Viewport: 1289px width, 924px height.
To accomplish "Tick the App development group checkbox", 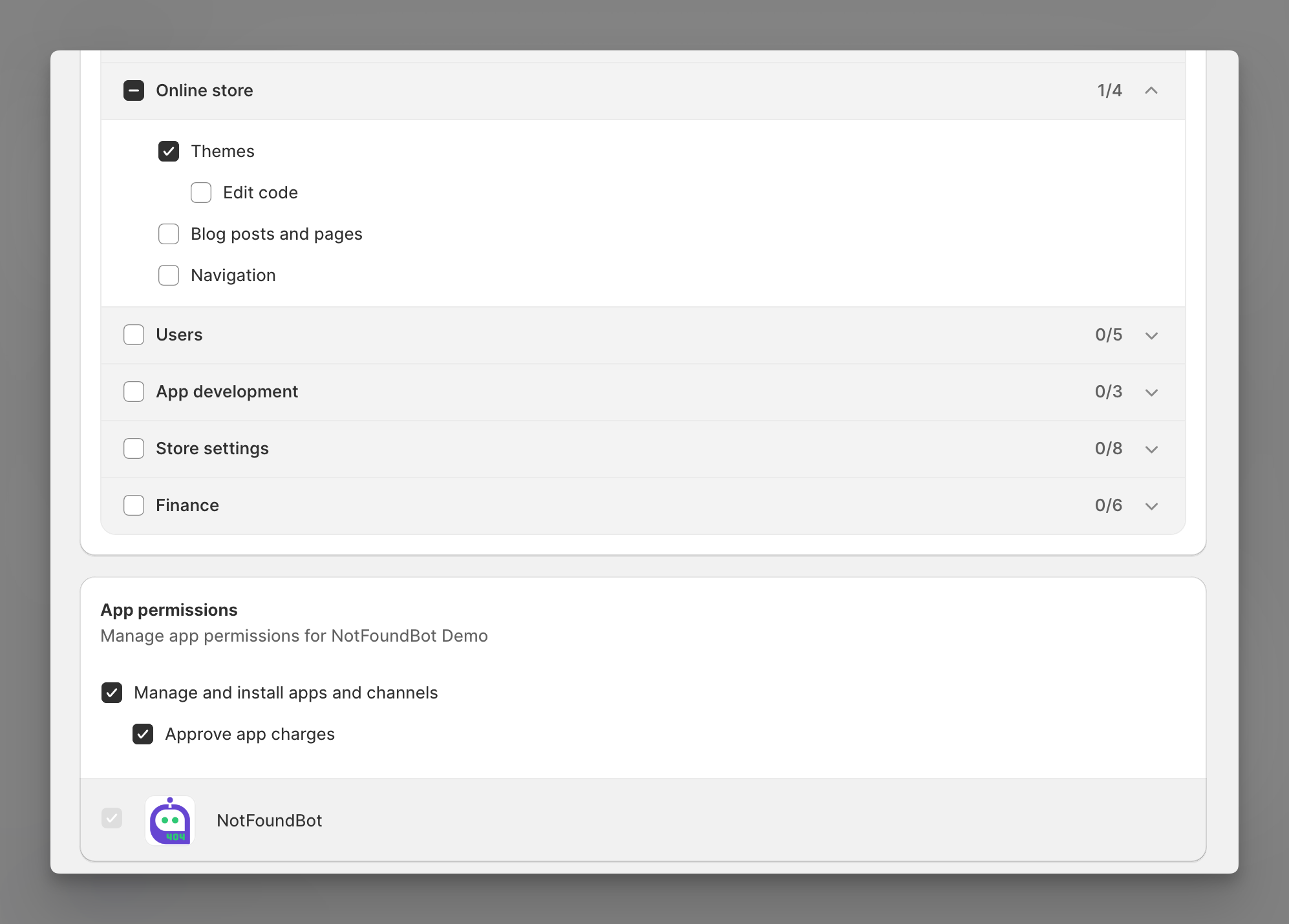I will 134,392.
